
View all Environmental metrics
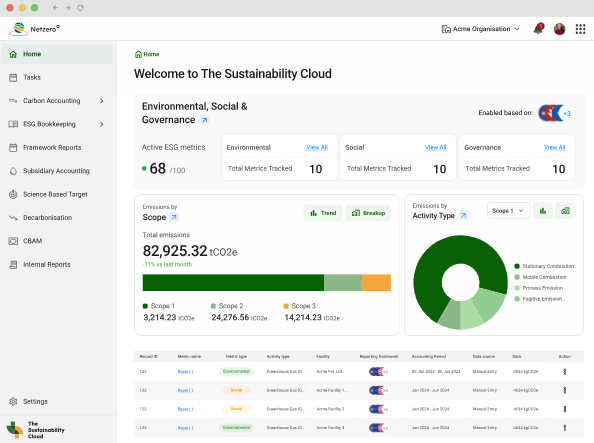317,147
